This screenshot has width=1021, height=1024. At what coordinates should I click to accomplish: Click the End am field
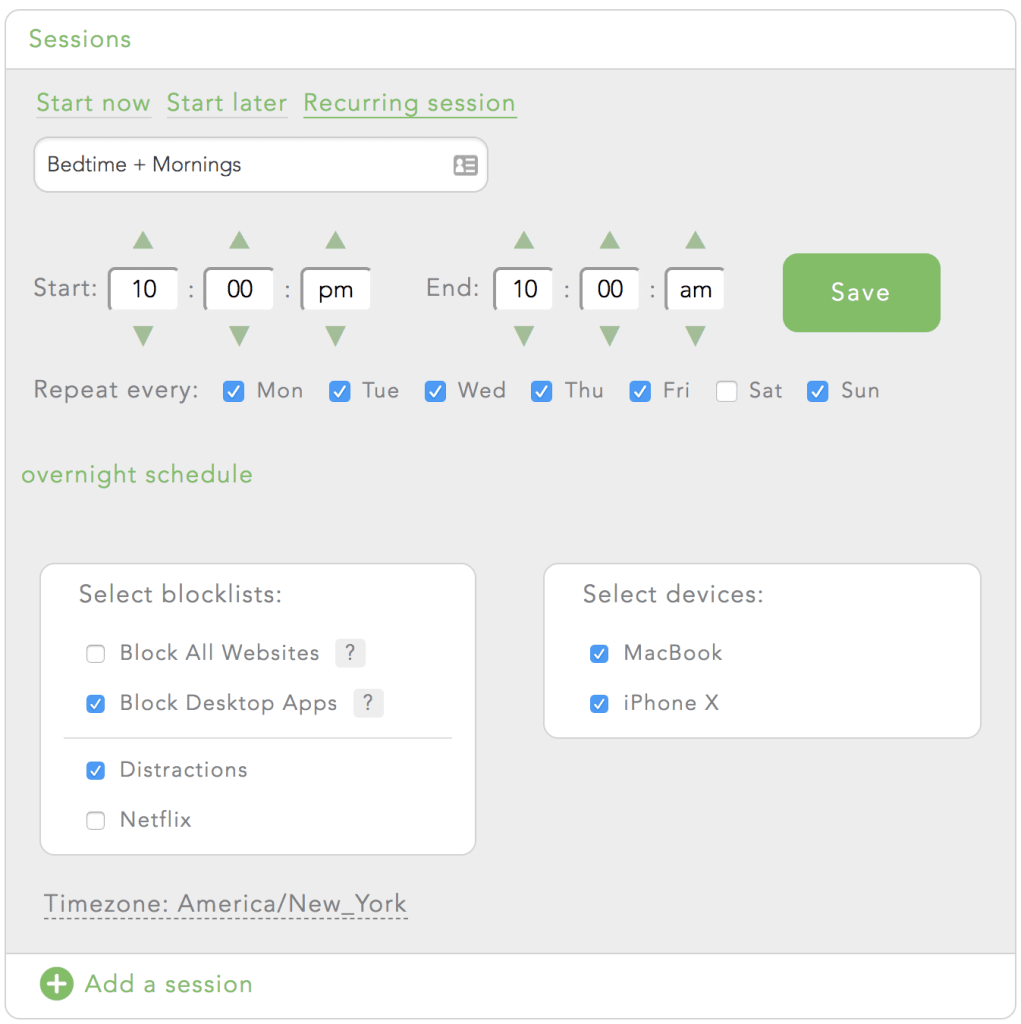click(x=695, y=289)
